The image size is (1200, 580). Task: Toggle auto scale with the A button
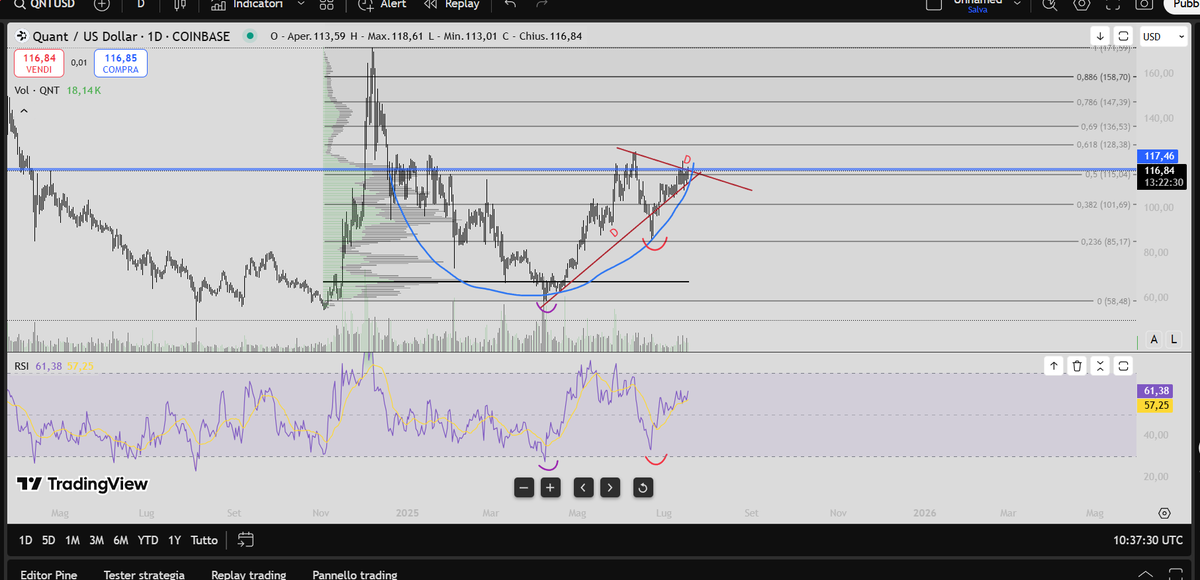point(1155,340)
